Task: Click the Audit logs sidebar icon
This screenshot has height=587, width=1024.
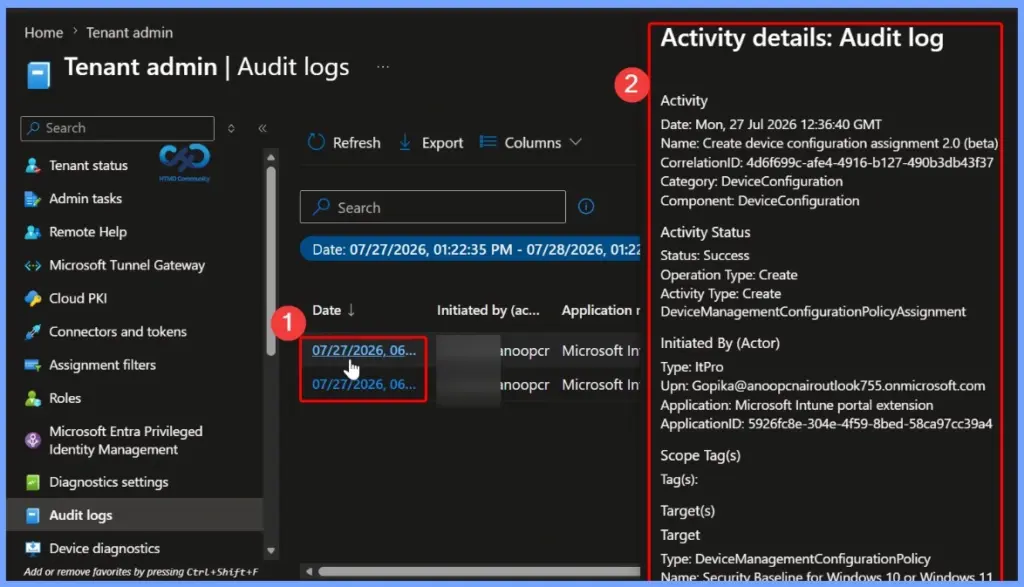Action: [x=33, y=516]
